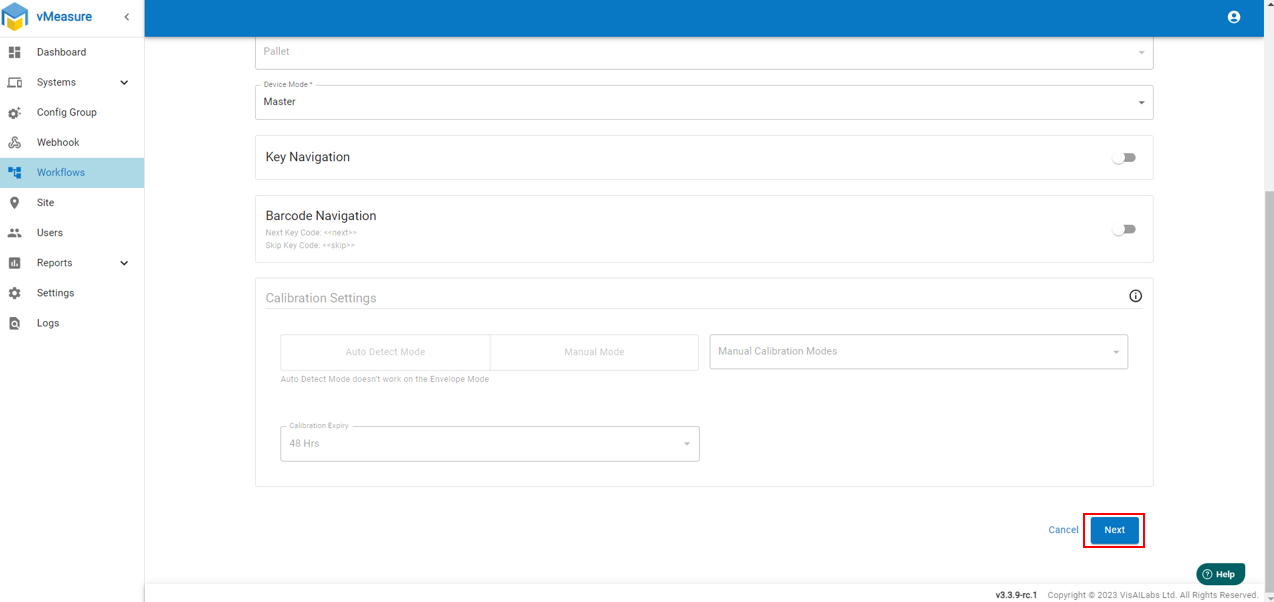Click the Config Group gear icon
1274x602 pixels.
click(14, 112)
